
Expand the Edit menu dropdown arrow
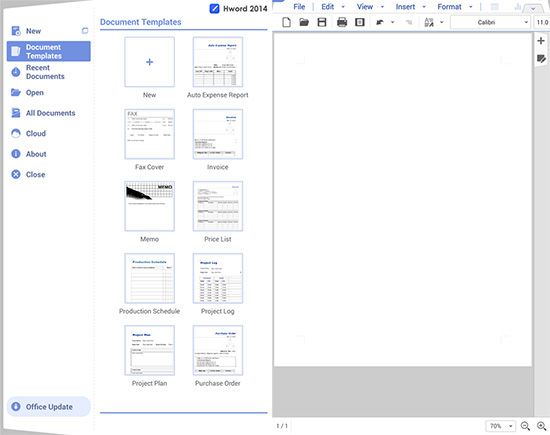pyautogui.click(x=343, y=7)
